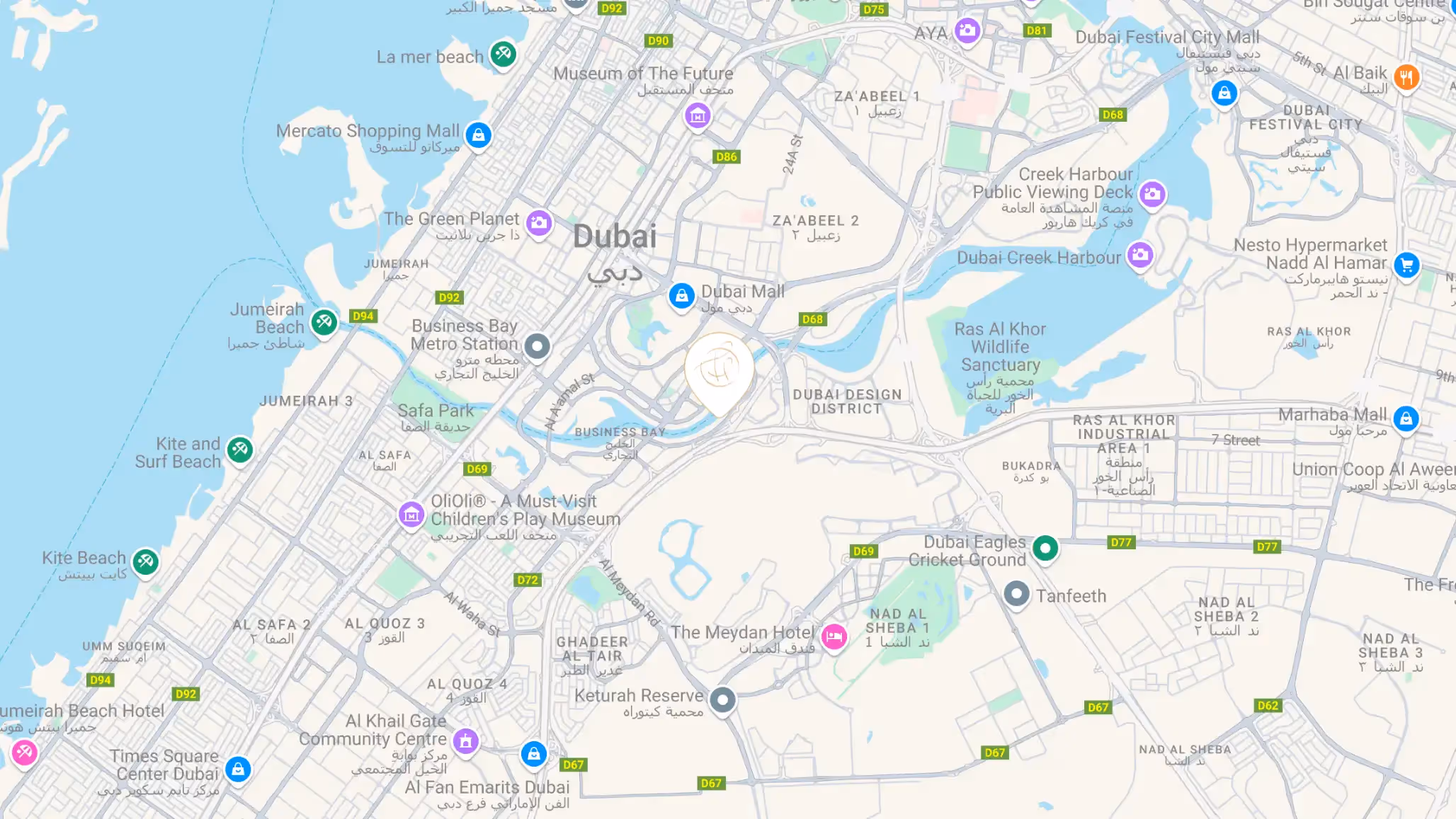Open the Jumeirah Beach pin icon
Image resolution: width=1456 pixels, height=819 pixels.
(x=324, y=323)
